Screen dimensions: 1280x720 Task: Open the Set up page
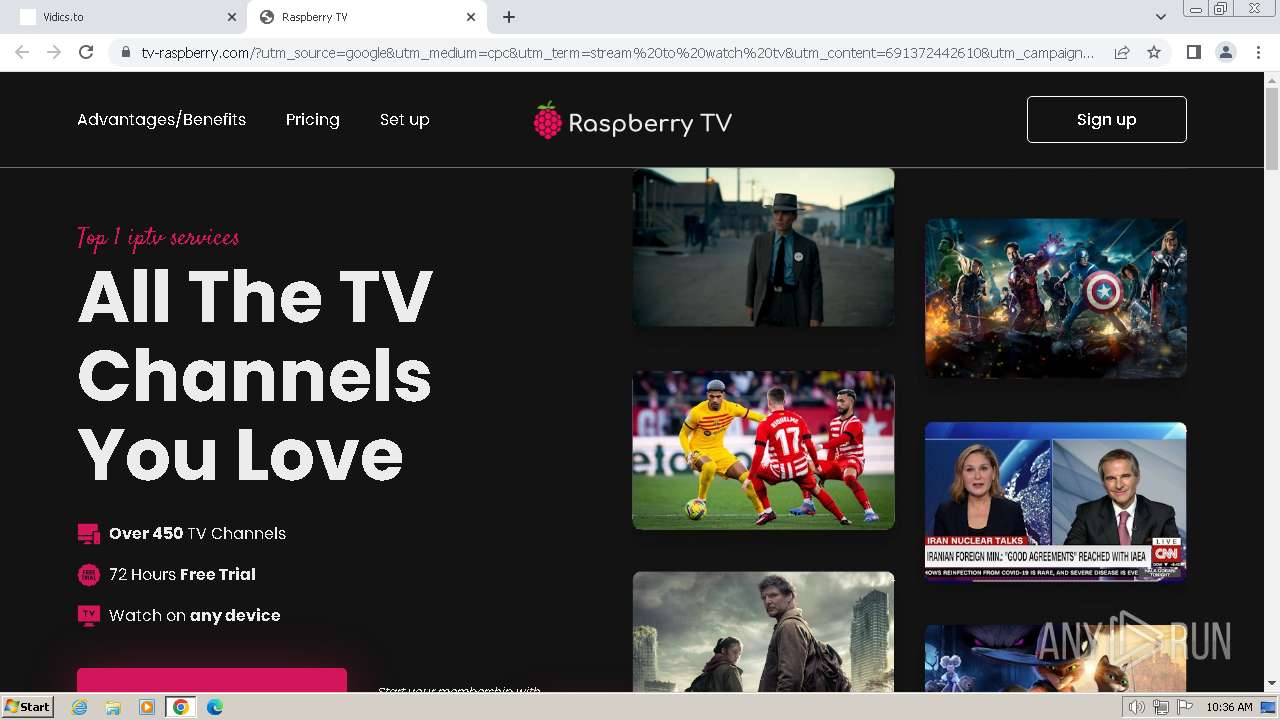pos(404,119)
